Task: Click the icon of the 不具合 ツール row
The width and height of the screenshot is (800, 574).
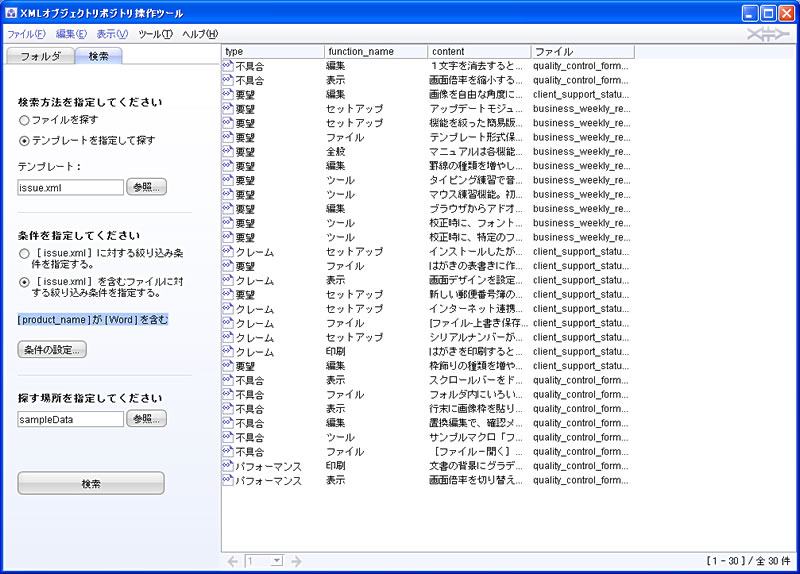Action: (x=228, y=438)
